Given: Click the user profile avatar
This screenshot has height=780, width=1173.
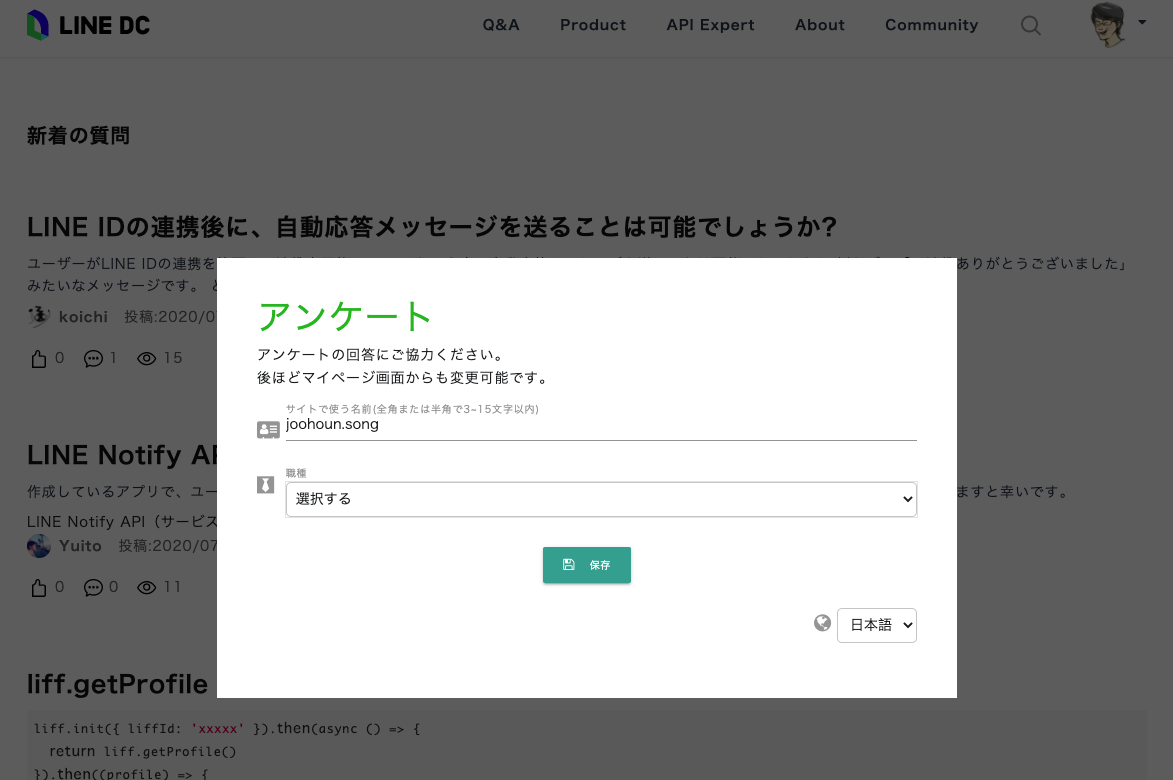Looking at the screenshot, I should click(1107, 25).
